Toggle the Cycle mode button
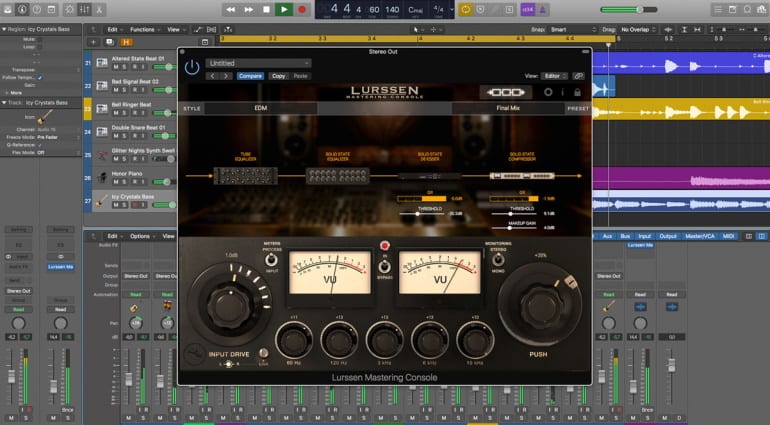Screen dimensions: 770x425 pyautogui.click(x=466, y=9)
